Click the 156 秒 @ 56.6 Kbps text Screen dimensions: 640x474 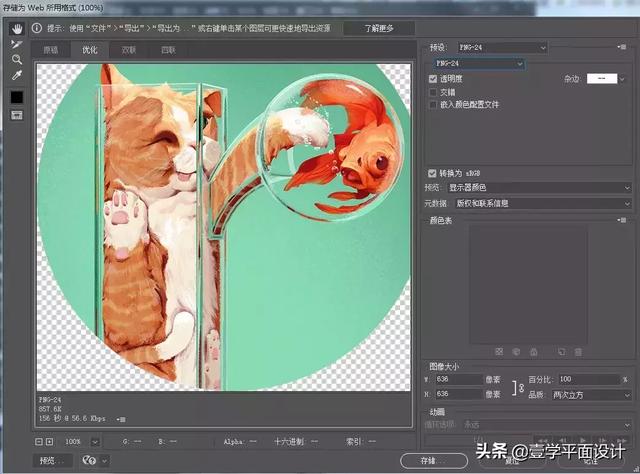(72, 418)
